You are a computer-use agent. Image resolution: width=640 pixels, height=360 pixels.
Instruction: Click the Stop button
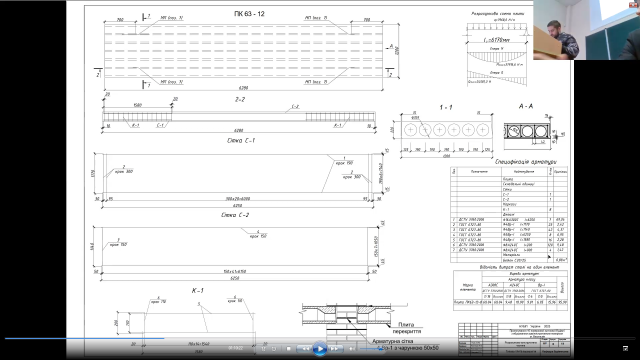289,349
